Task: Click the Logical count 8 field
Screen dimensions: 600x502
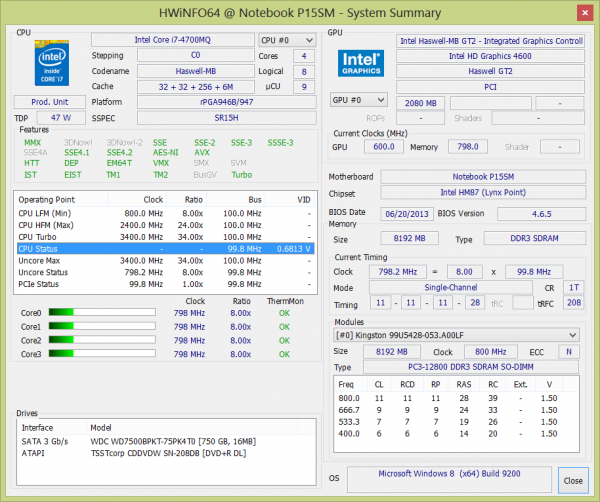Action: click(304, 72)
